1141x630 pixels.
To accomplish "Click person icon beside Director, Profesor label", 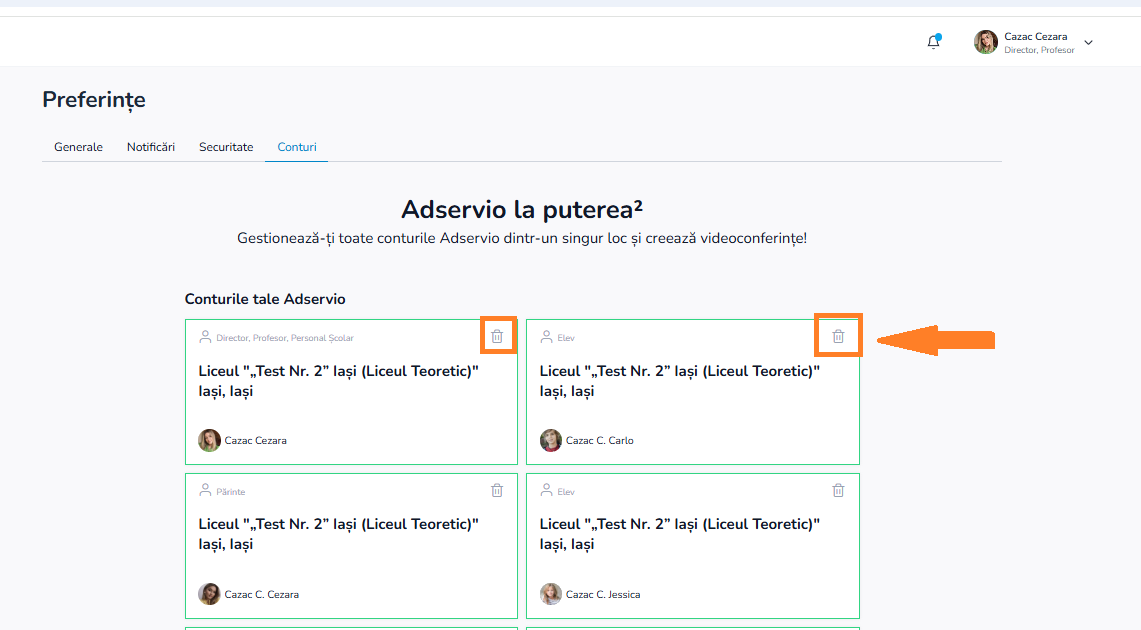I will click(x=205, y=337).
